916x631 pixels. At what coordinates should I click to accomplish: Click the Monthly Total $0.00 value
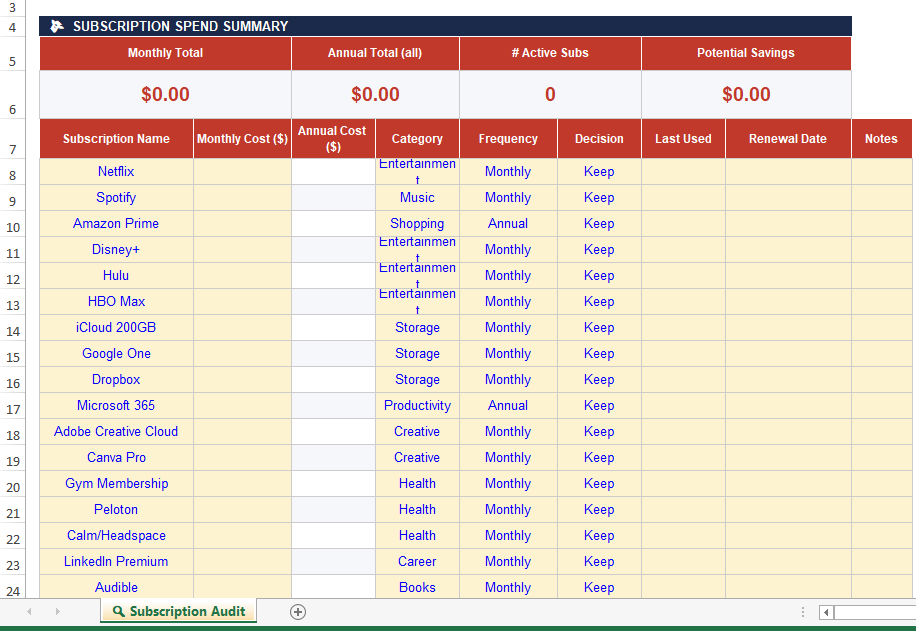coord(165,95)
